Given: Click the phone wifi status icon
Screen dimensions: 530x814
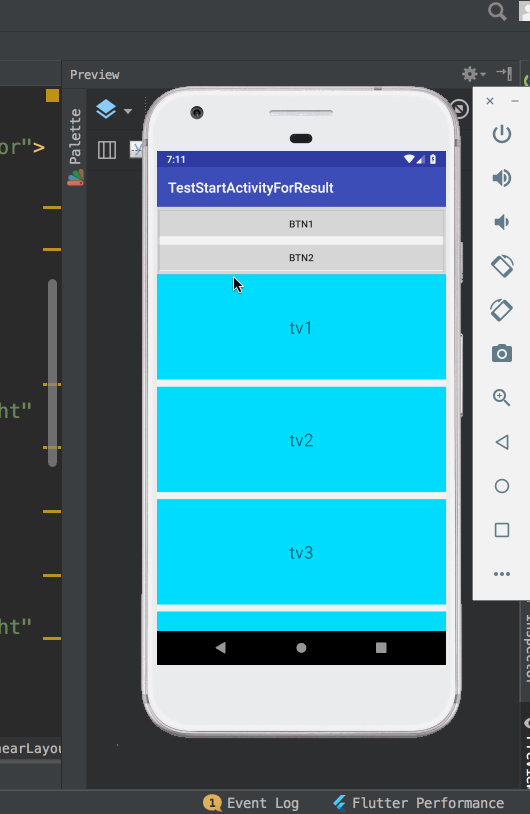Looking at the screenshot, I should point(410,159).
